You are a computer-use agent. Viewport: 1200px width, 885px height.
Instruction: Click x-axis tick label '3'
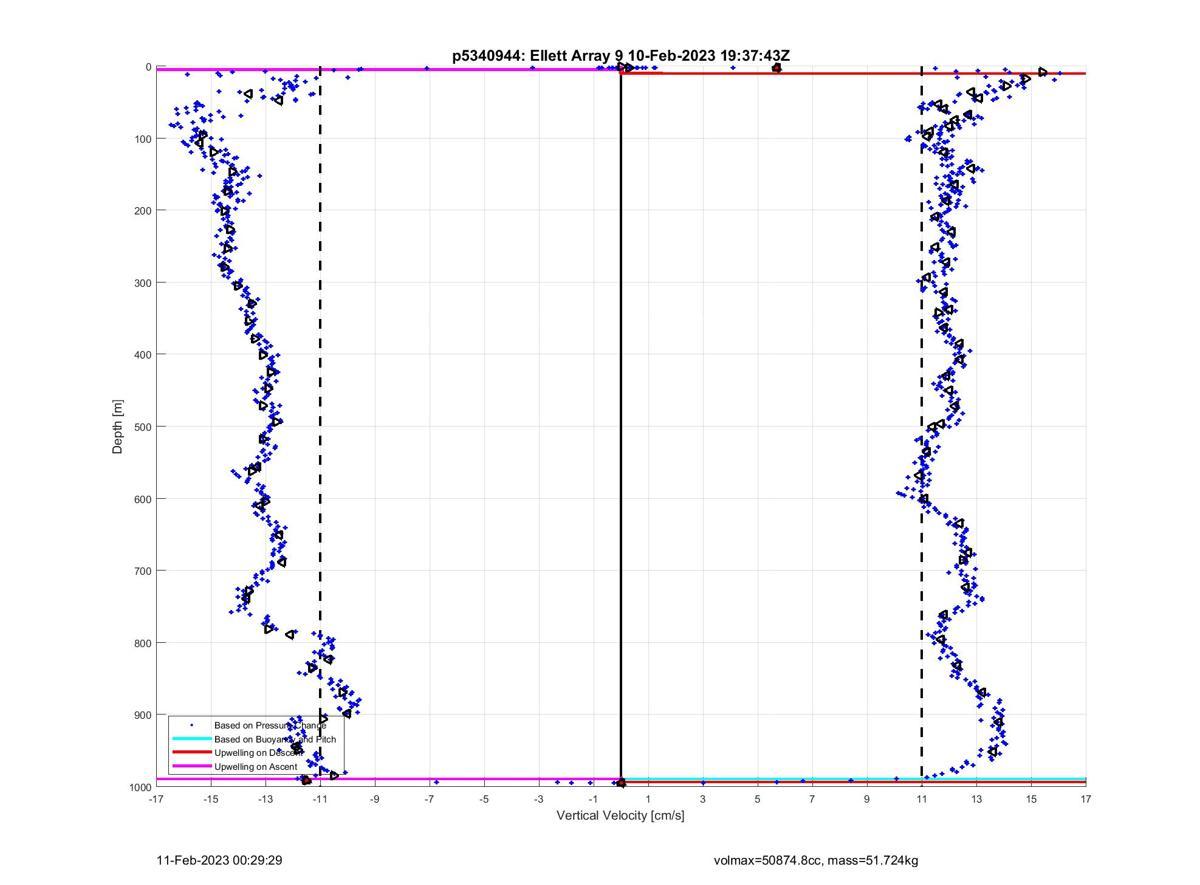(x=703, y=799)
